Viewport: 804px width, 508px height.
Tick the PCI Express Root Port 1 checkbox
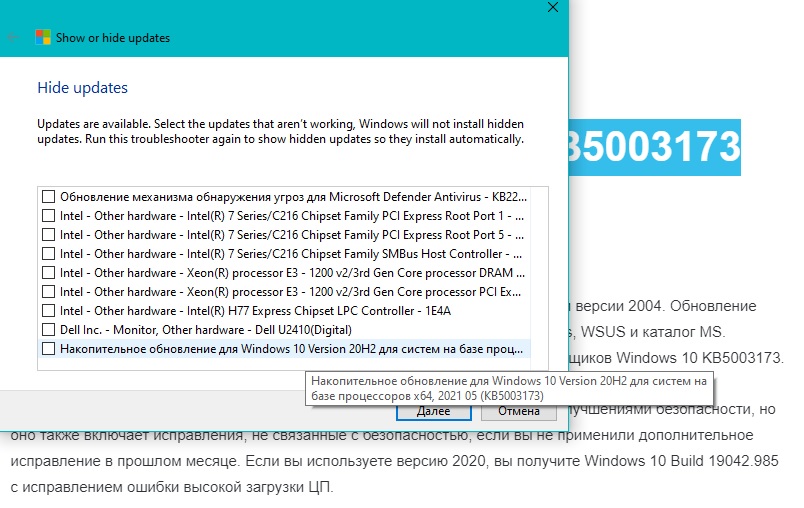[48, 216]
